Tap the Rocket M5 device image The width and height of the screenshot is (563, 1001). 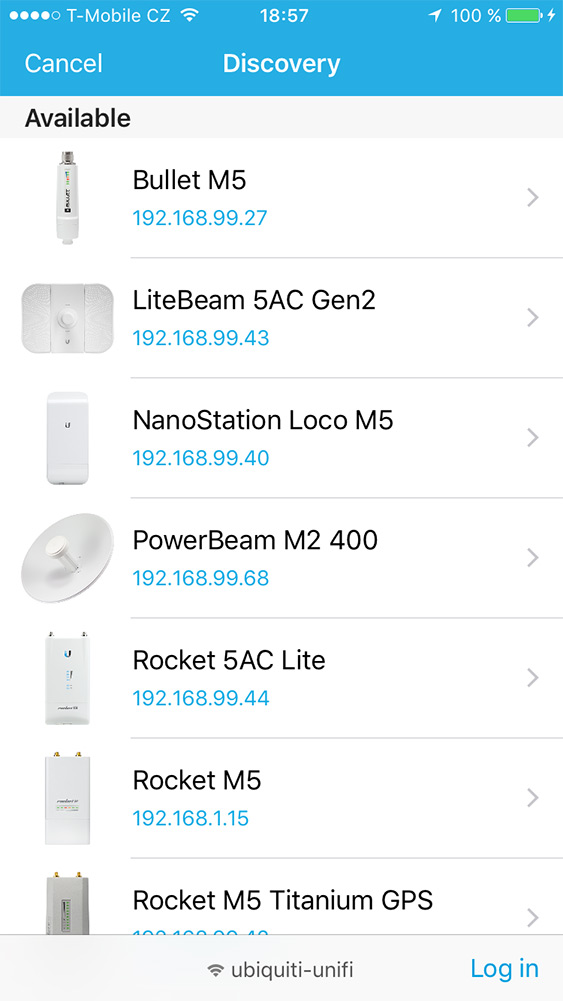(67, 798)
